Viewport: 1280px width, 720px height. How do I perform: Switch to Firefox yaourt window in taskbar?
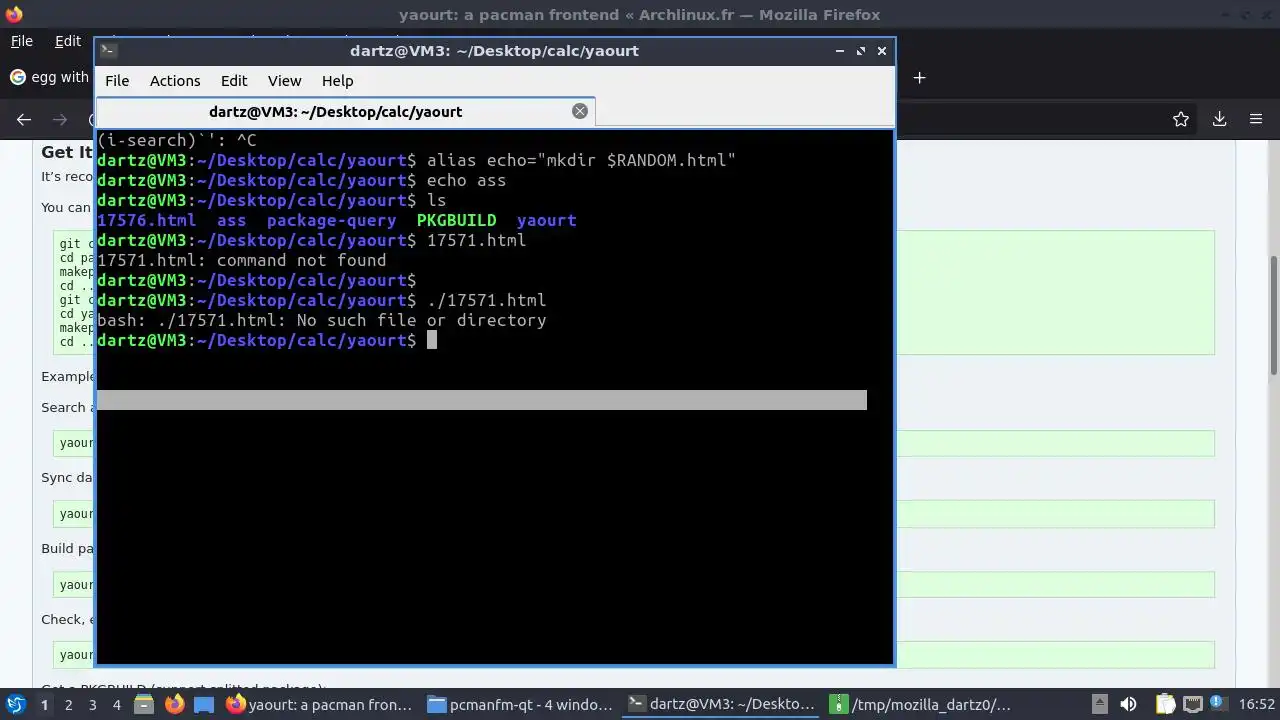320,704
